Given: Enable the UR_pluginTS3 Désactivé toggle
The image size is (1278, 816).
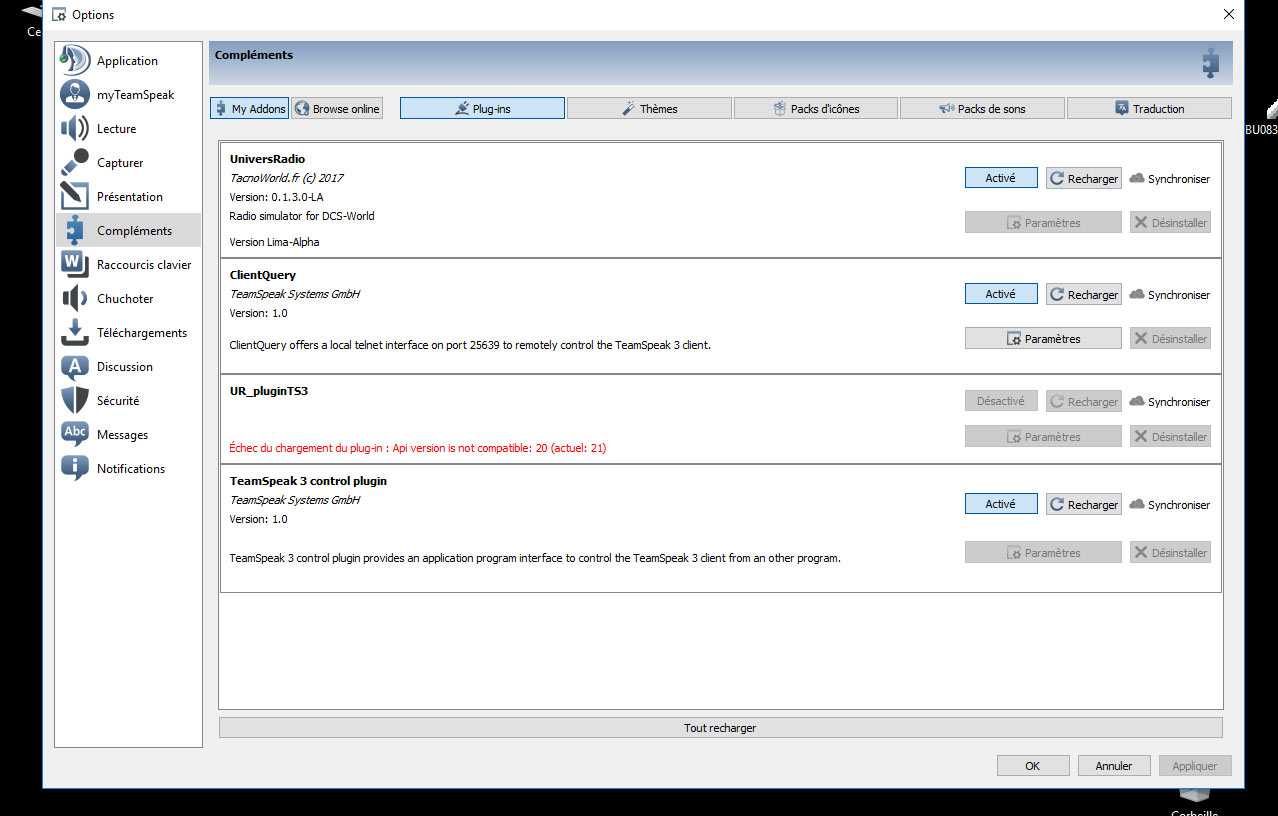Looking at the screenshot, I should coord(1000,401).
